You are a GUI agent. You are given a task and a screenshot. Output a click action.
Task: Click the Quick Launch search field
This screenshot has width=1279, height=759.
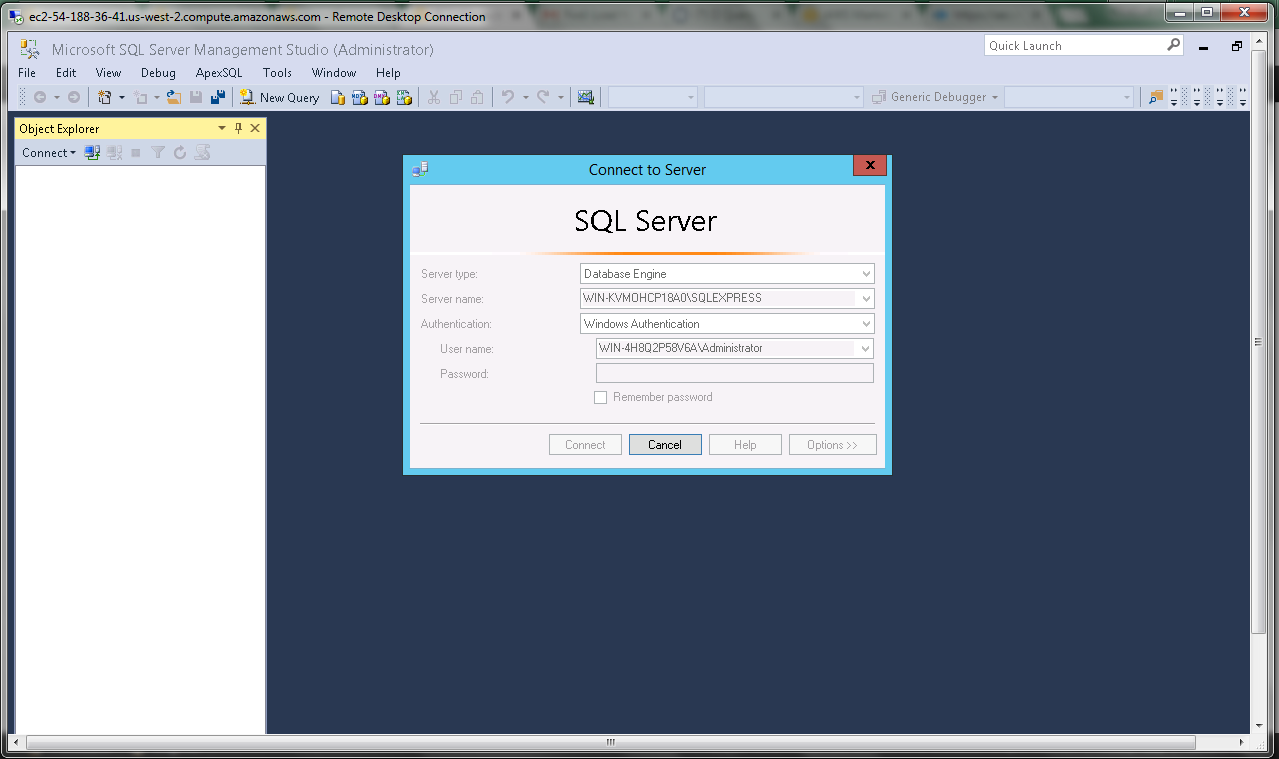coord(1074,46)
